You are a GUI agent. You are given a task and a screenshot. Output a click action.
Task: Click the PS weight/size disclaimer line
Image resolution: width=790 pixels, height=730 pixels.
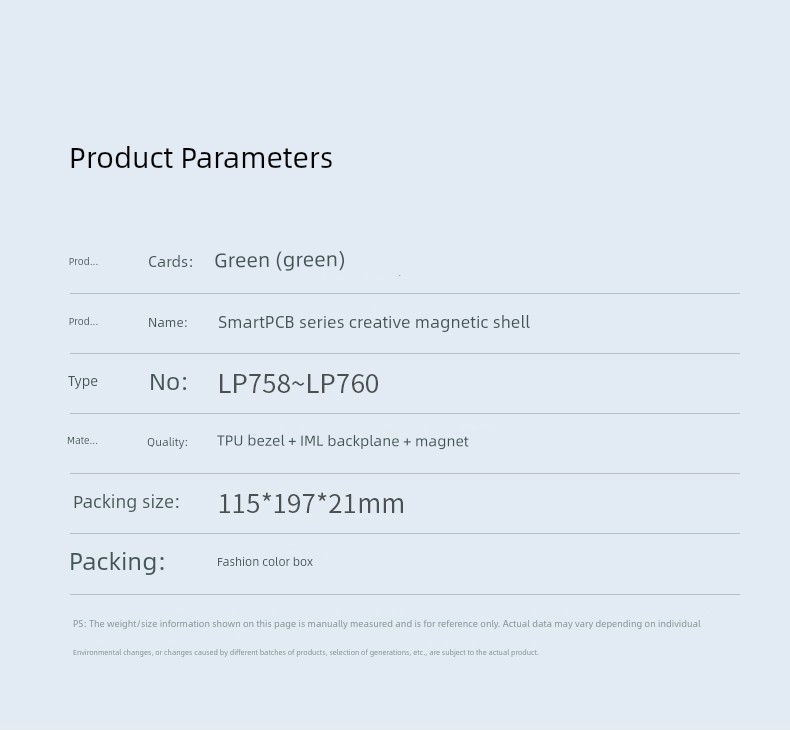(386, 624)
